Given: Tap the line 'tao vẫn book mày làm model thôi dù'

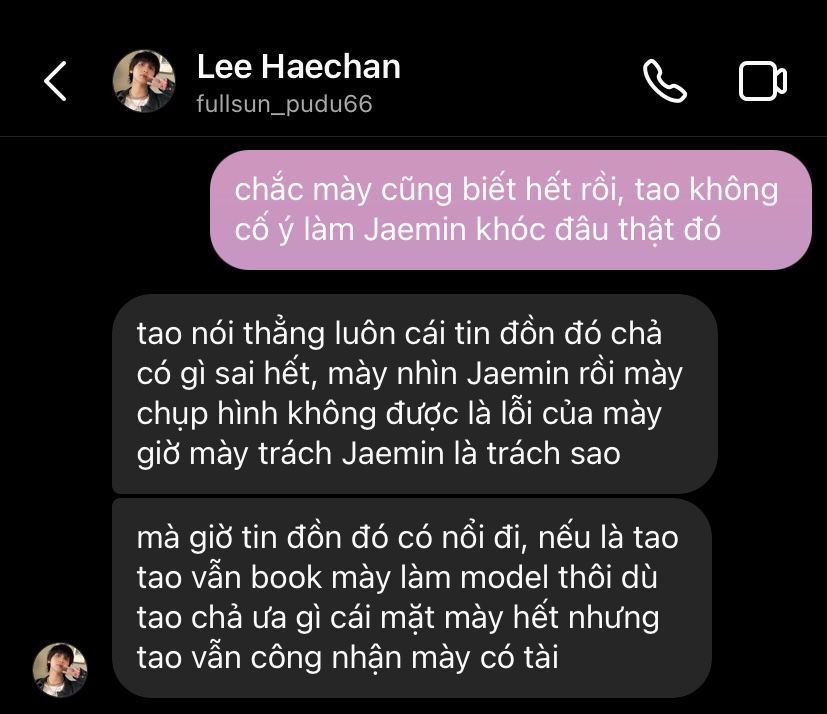Looking at the screenshot, I should tap(397, 577).
